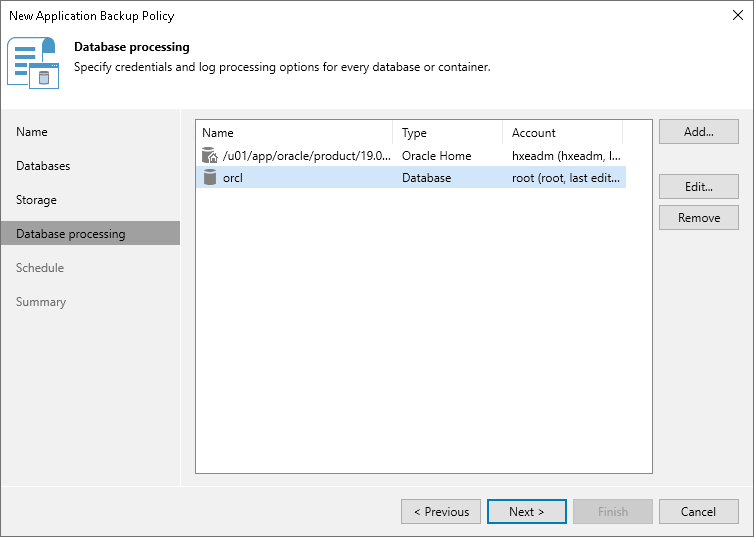Screen dimensions: 754x537
Task: Open the Databases wizard step
Action: click(x=43, y=166)
